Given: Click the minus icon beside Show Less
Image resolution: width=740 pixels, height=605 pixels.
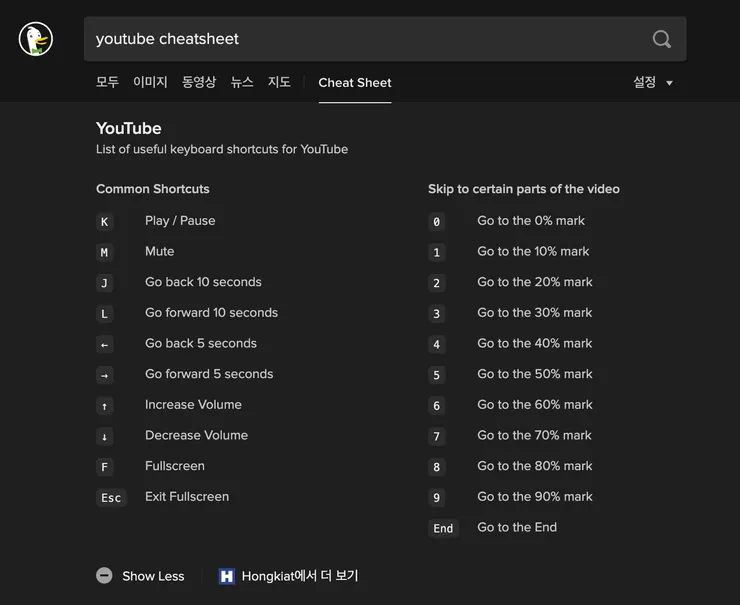Looking at the screenshot, I should click(104, 576).
